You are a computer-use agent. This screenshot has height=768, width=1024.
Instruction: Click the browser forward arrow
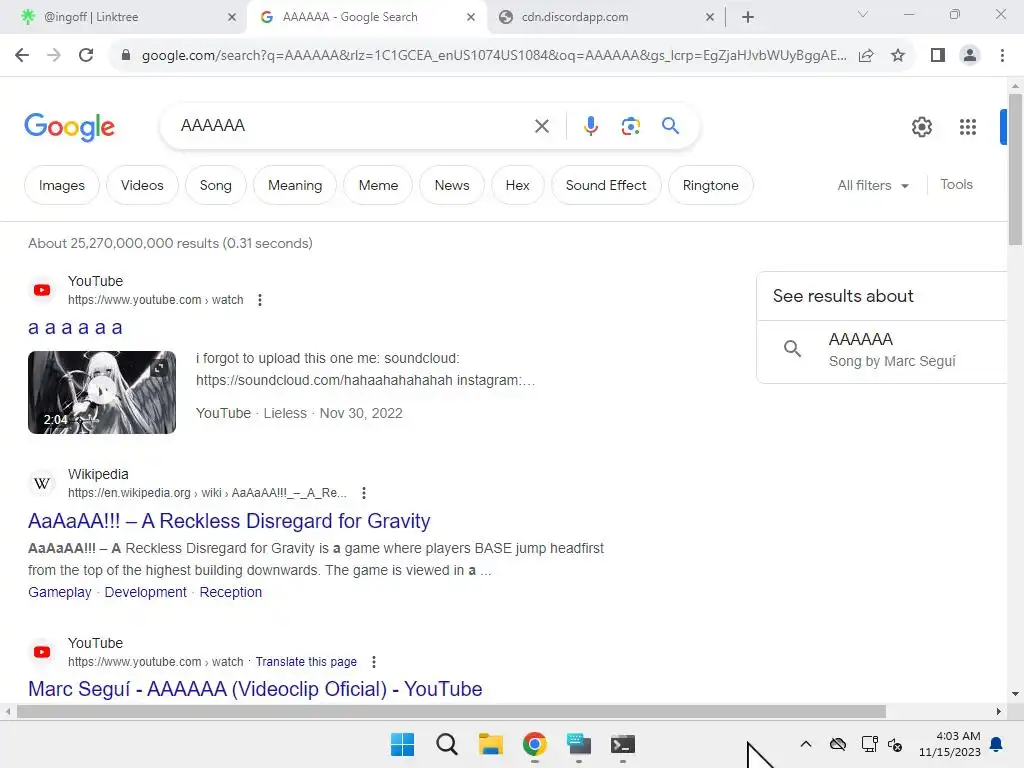(54, 56)
